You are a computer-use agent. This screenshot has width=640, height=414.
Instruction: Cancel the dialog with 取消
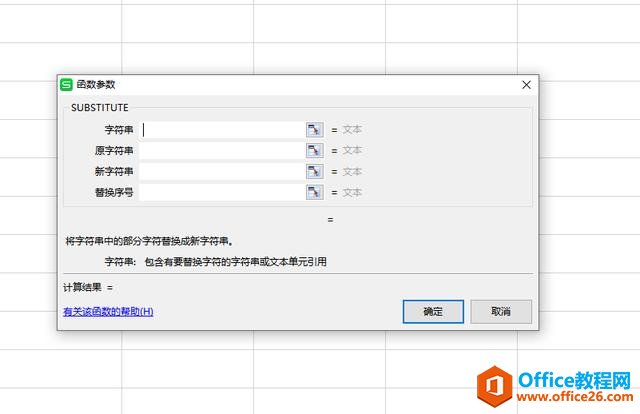click(501, 312)
